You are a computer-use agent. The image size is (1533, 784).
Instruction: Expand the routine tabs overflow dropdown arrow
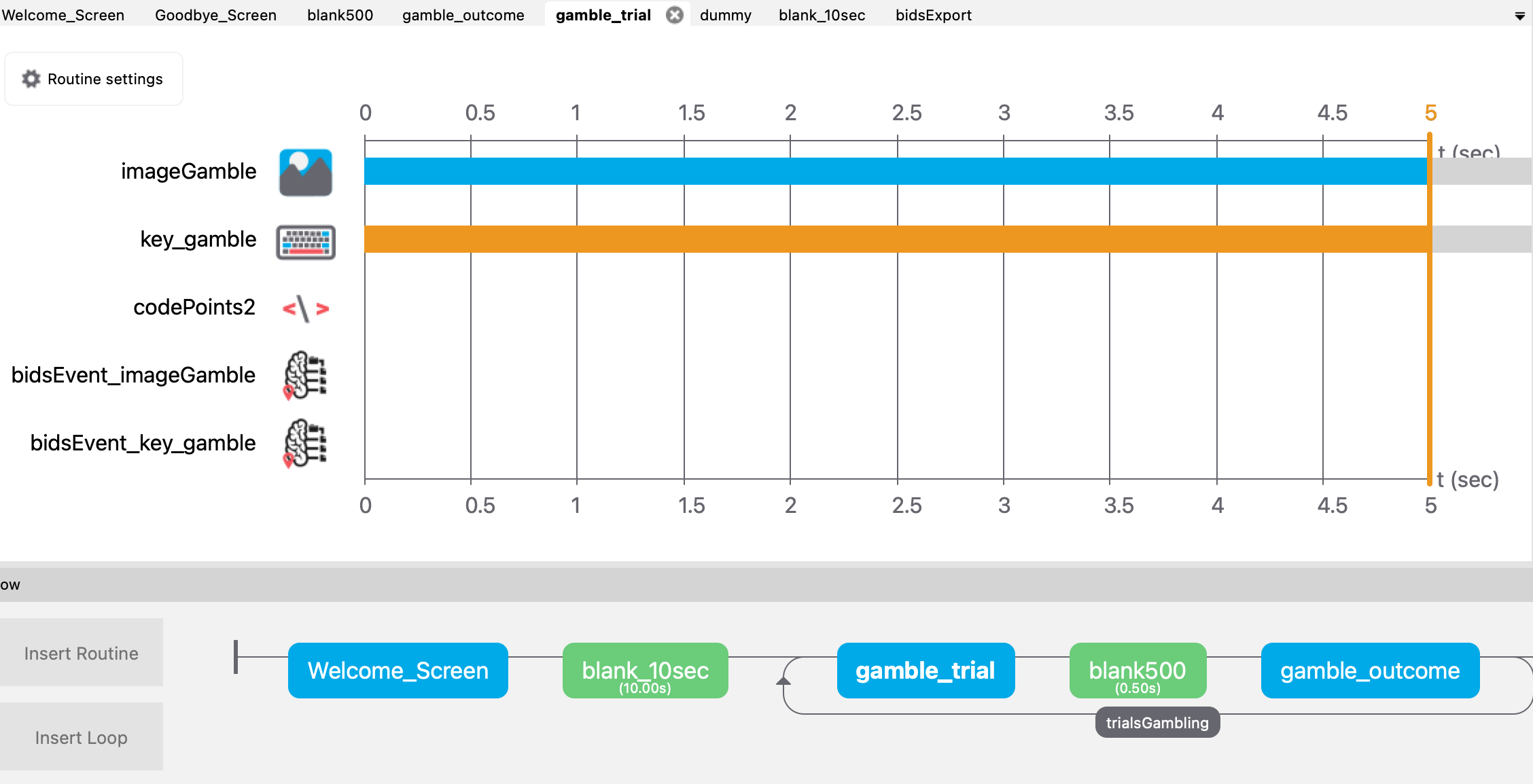[1520, 16]
